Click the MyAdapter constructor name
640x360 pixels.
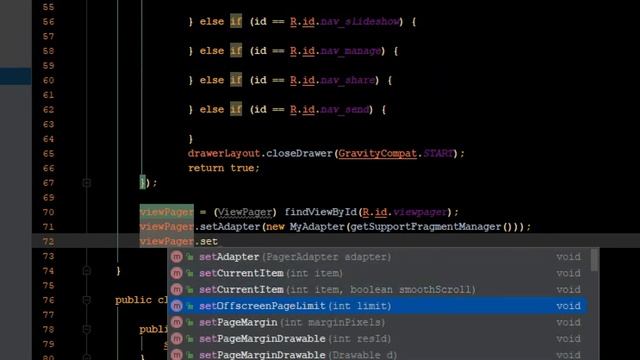[317, 227]
